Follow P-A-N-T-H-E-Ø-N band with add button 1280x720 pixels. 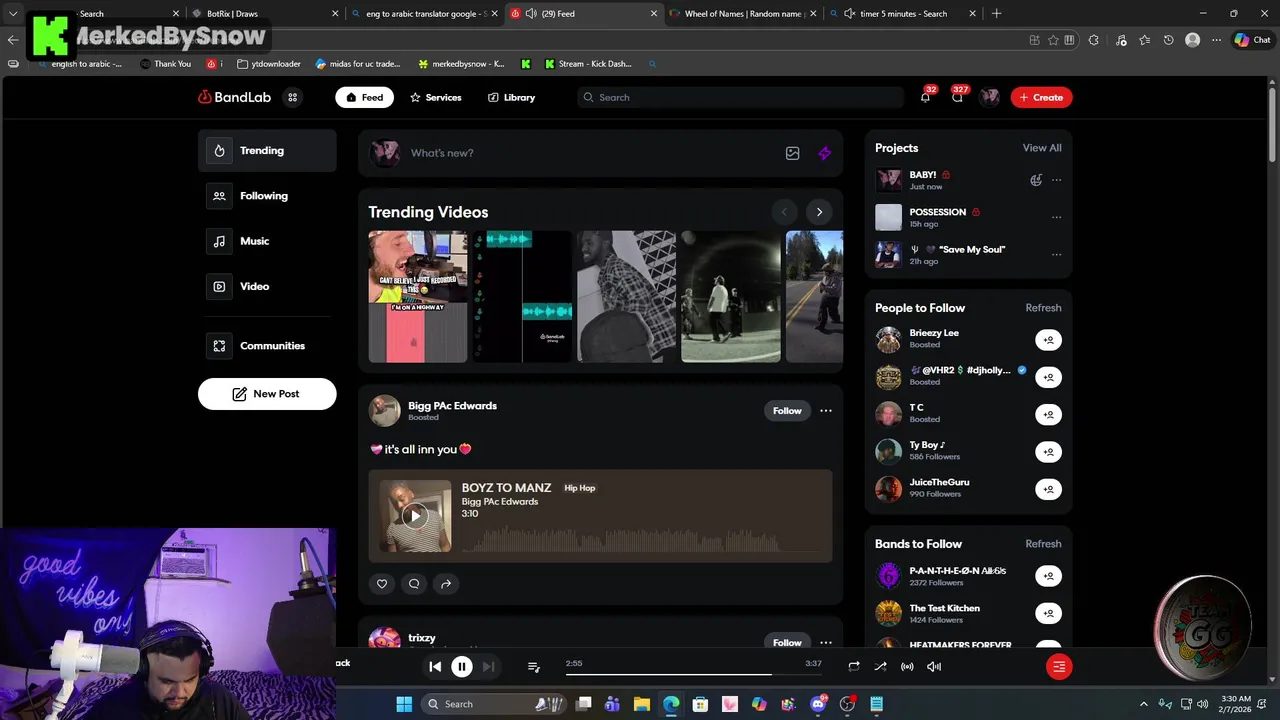pos(1048,576)
